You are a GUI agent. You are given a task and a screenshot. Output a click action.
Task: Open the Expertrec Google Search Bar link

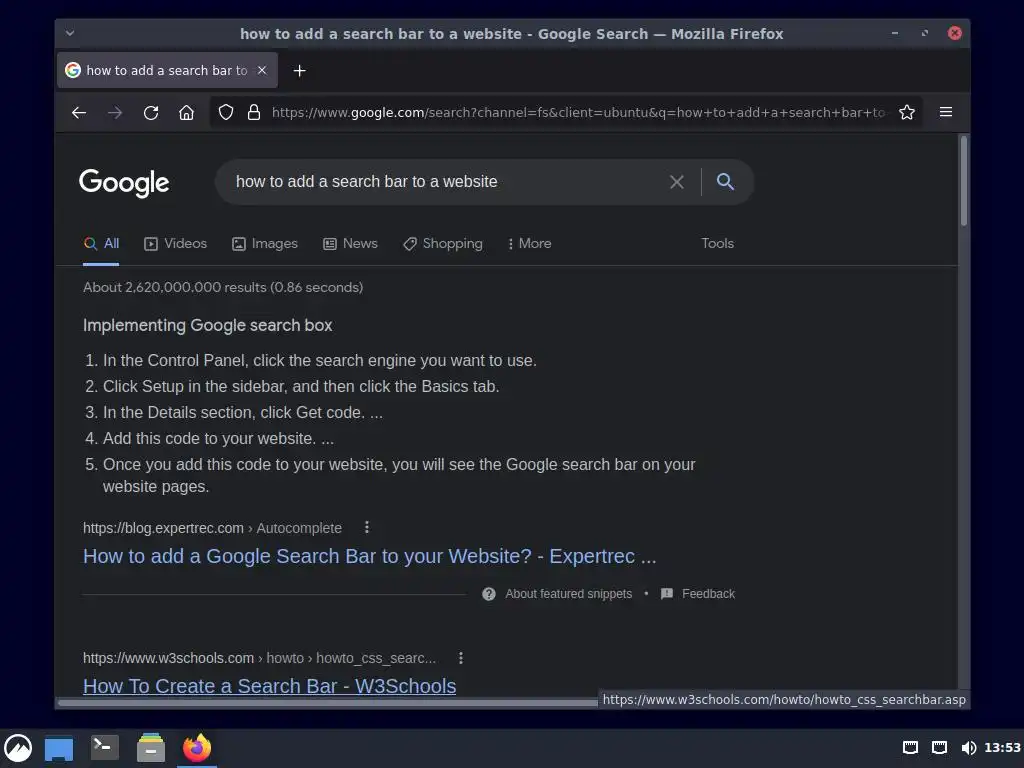click(x=370, y=556)
